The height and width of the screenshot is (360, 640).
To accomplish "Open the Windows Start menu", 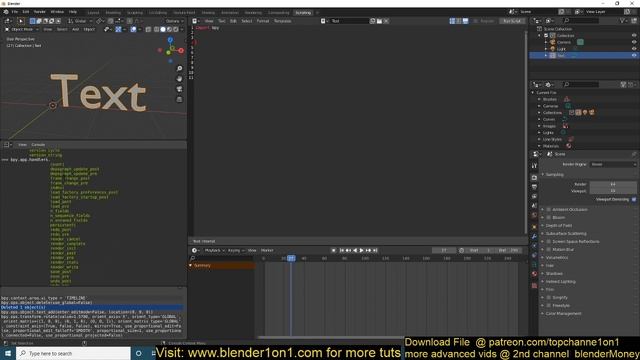I will pos(7,353).
